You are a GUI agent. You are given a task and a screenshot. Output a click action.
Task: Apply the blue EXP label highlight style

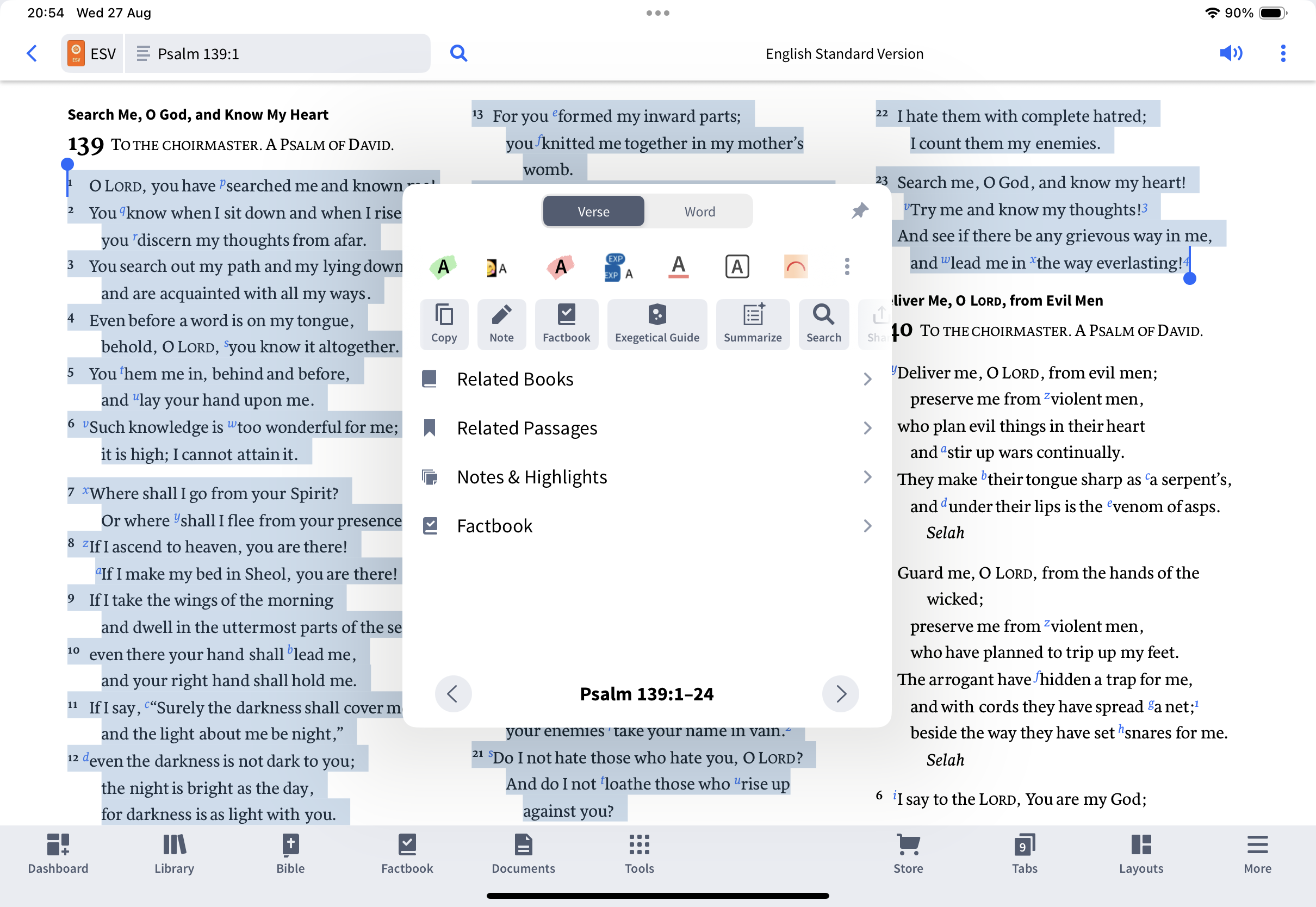pos(618,267)
